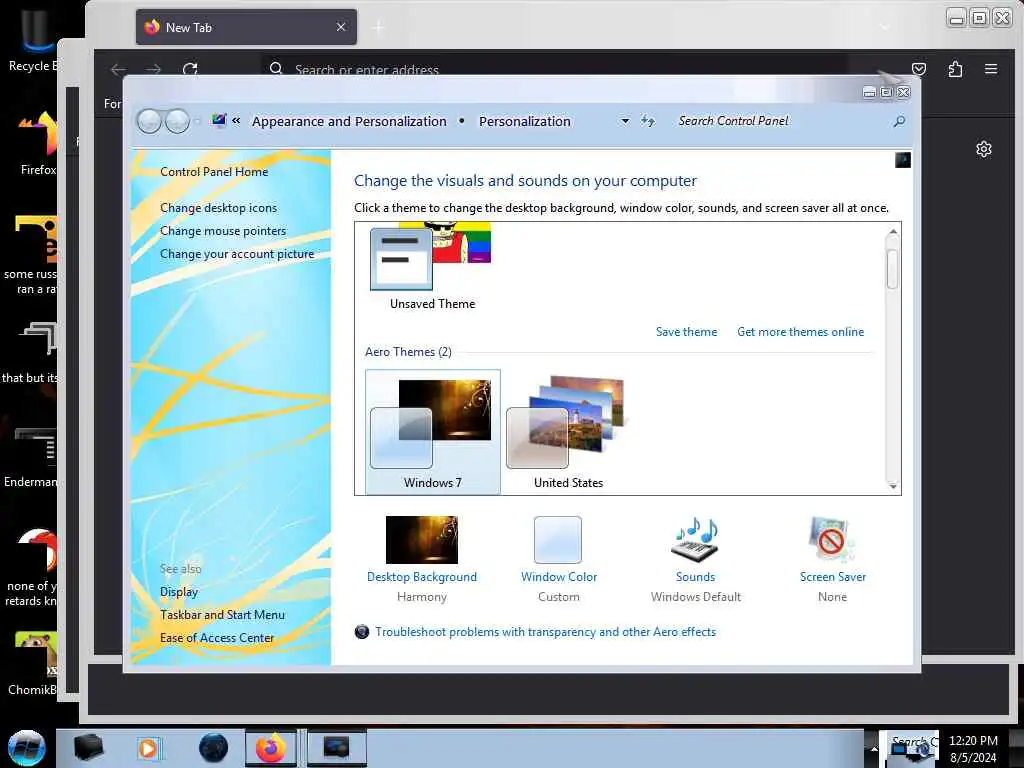Open a new Firefox tab with plus
The image size is (1024, 768).
click(x=378, y=27)
